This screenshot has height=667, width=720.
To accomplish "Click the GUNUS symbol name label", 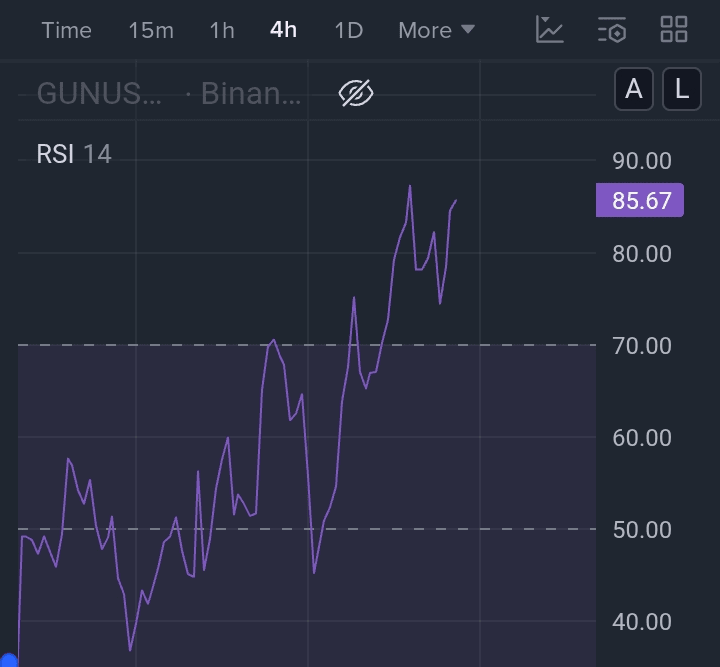I will coord(98,93).
